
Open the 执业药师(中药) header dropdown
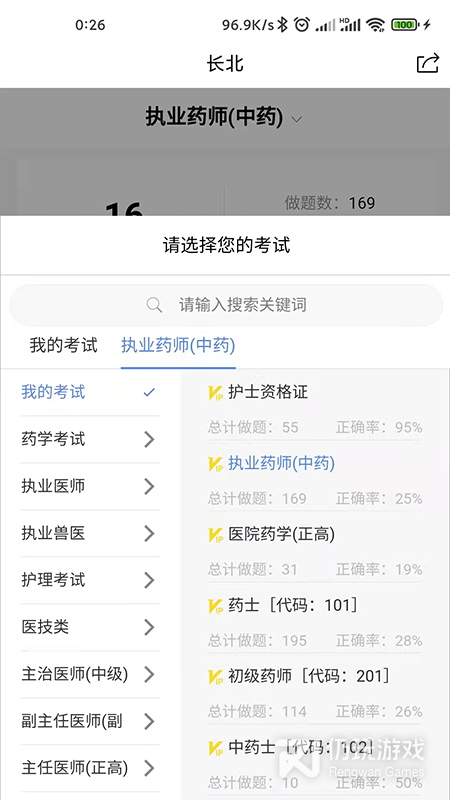pos(224,118)
